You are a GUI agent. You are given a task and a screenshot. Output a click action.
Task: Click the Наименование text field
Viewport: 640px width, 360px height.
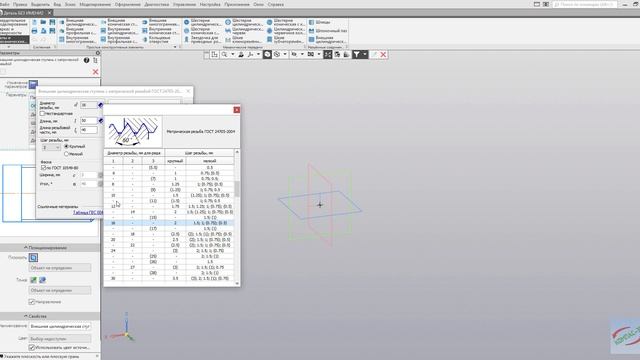point(60,327)
